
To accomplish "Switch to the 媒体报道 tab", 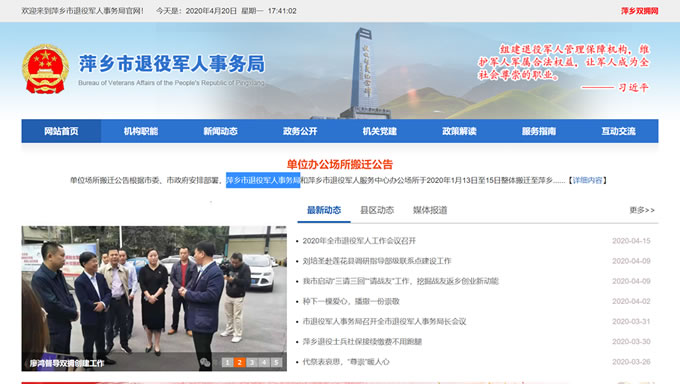I will (x=430, y=210).
